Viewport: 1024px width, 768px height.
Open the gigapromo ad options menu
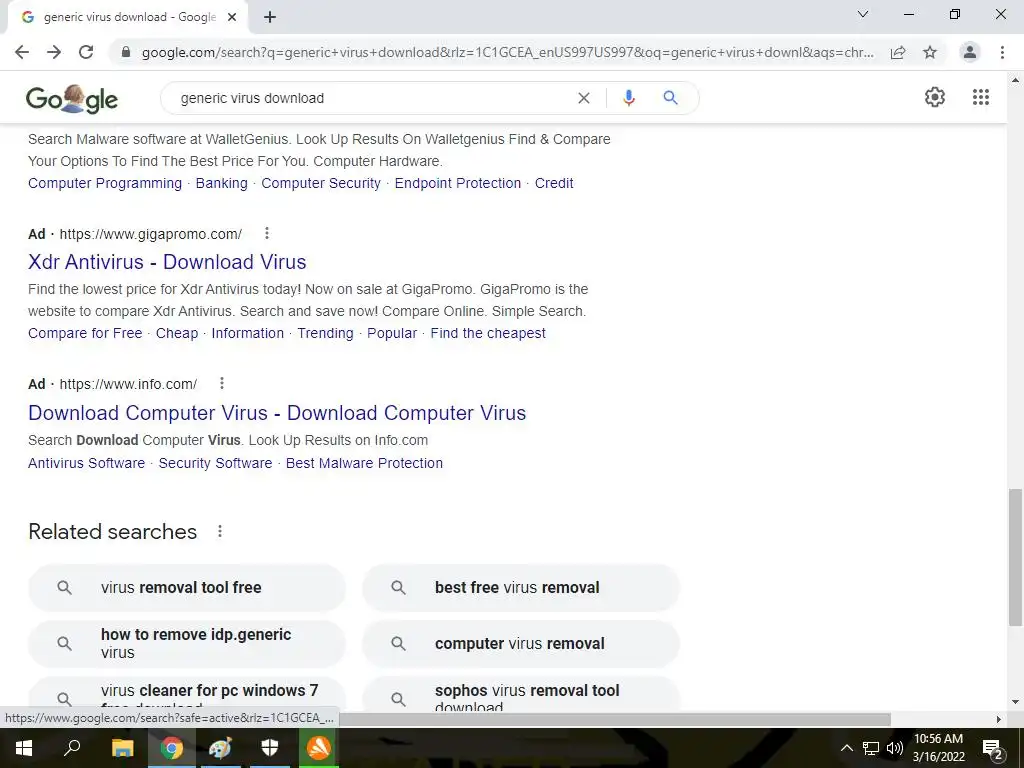(266, 233)
